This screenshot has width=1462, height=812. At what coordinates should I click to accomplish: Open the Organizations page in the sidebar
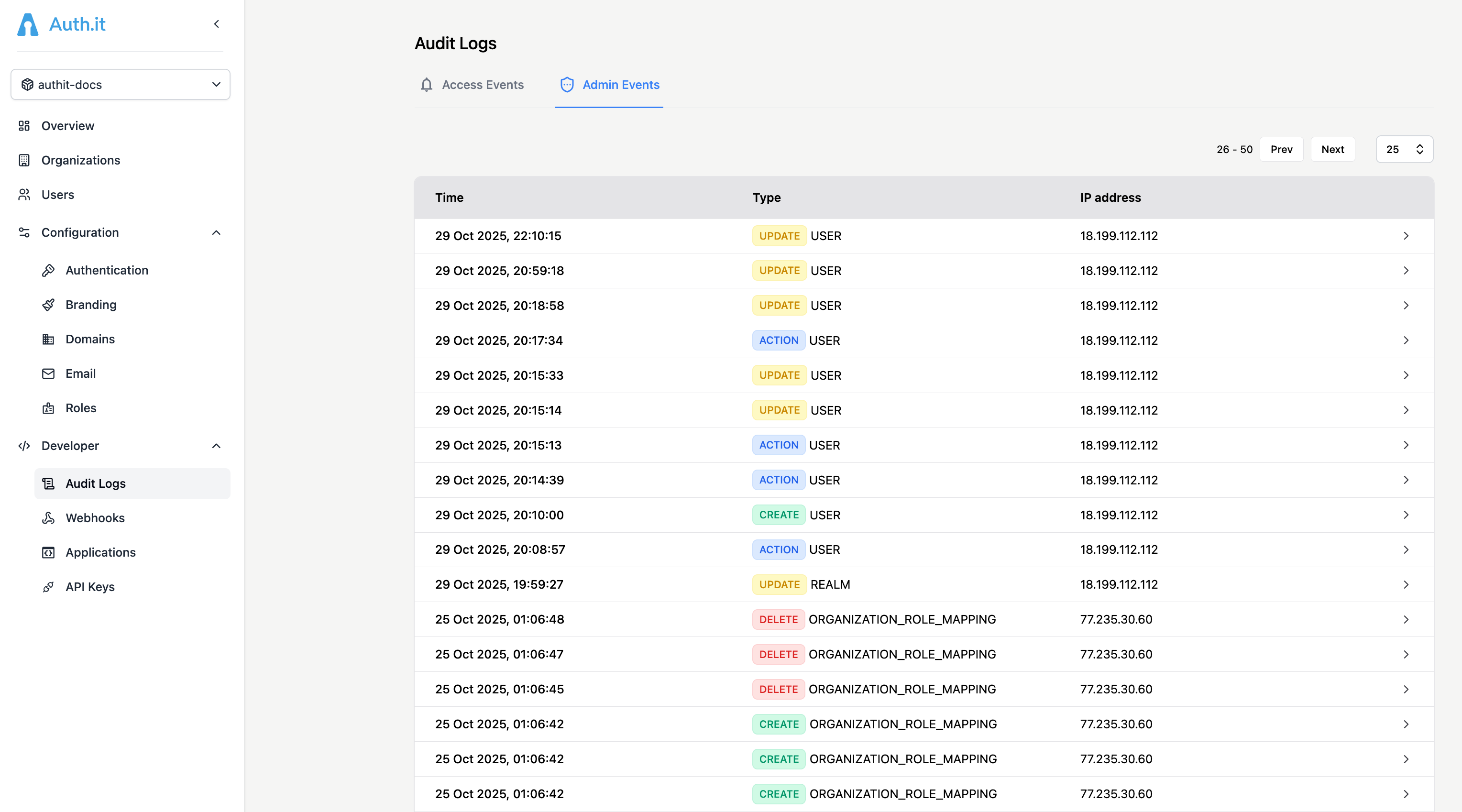click(80, 160)
